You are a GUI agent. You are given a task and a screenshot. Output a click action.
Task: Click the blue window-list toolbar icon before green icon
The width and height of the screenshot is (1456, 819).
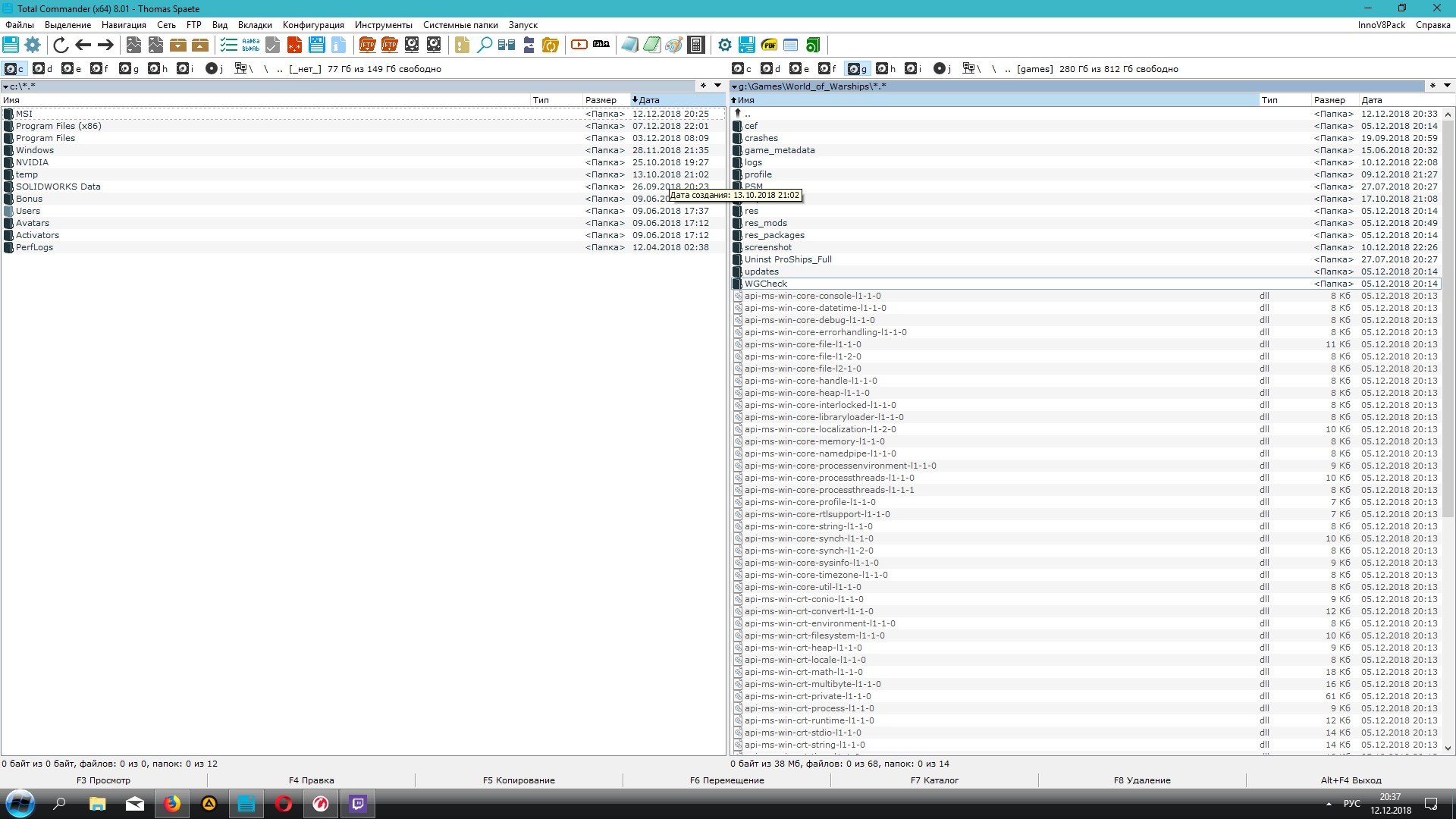point(791,45)
